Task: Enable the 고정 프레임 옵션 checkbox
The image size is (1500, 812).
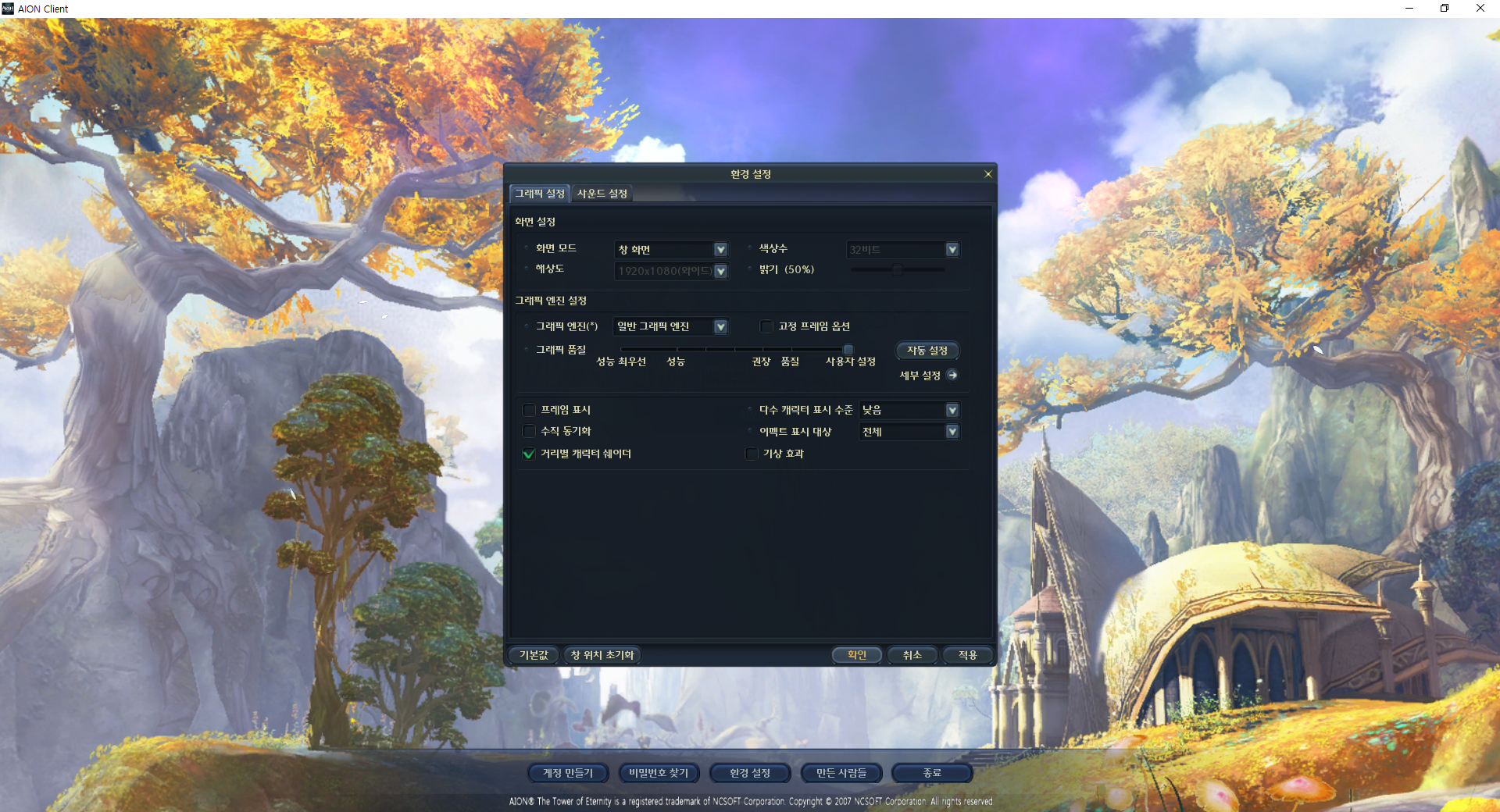Action: point(766,326)
